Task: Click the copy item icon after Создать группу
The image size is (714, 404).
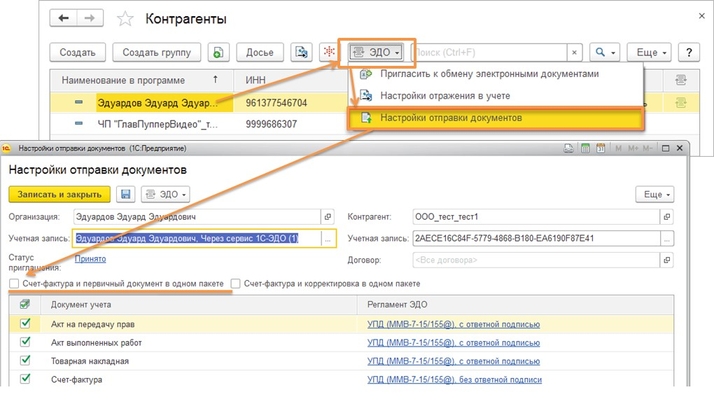Action: coord(220,52)
